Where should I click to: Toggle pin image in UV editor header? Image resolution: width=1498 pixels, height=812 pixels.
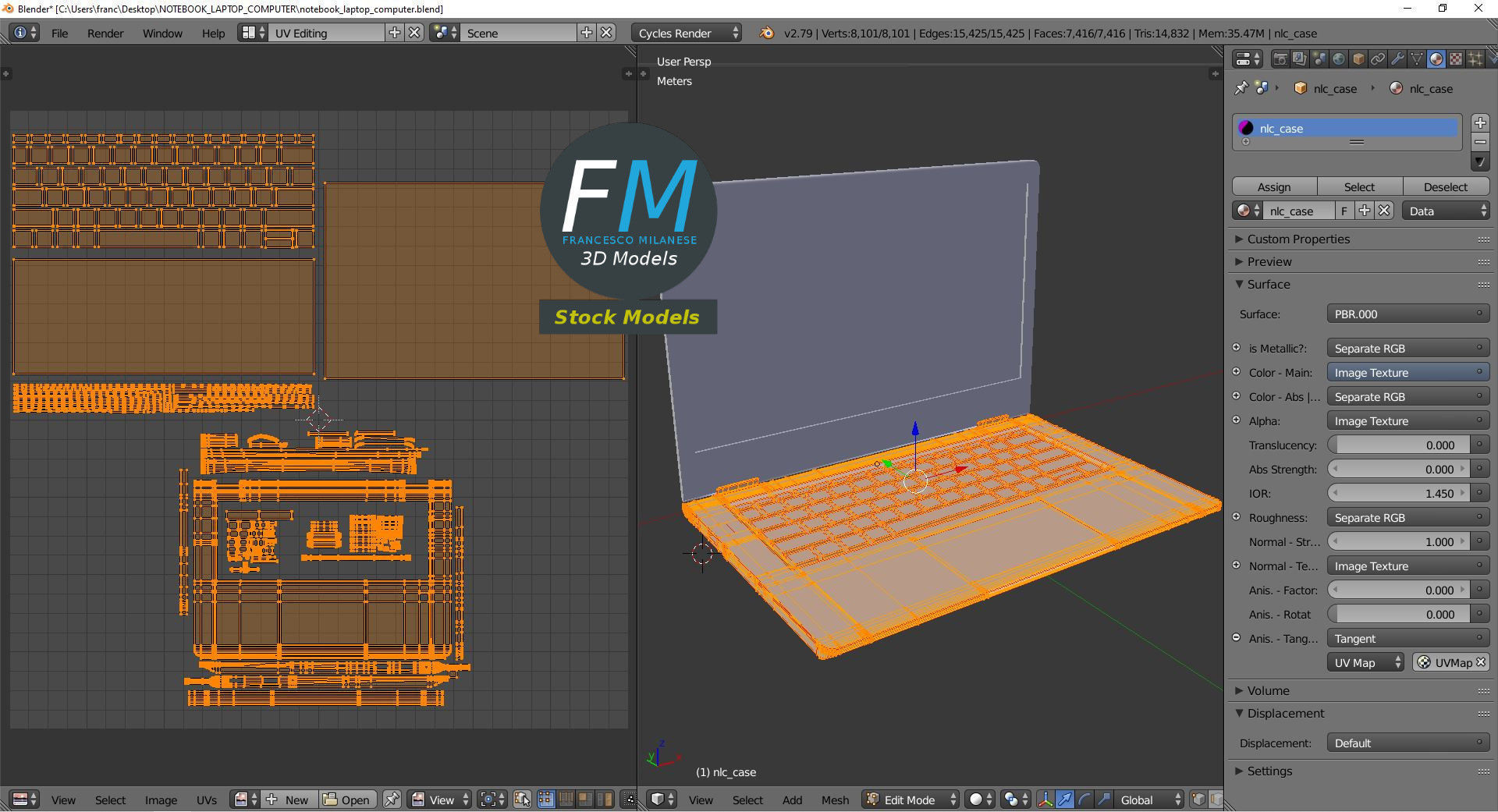392,800
